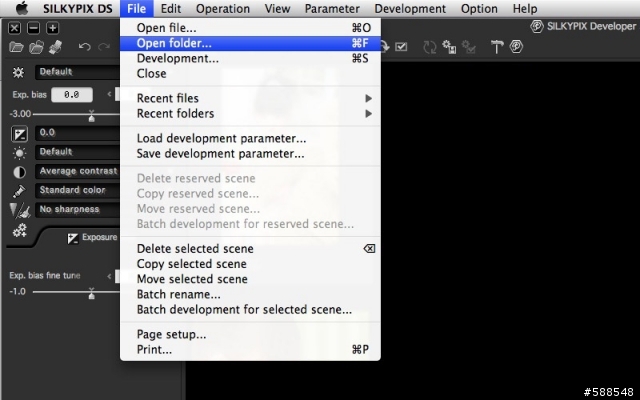This screenshot has width=640, height=400.
Task: Click the plus window expand button
Action: pos(52,28)
